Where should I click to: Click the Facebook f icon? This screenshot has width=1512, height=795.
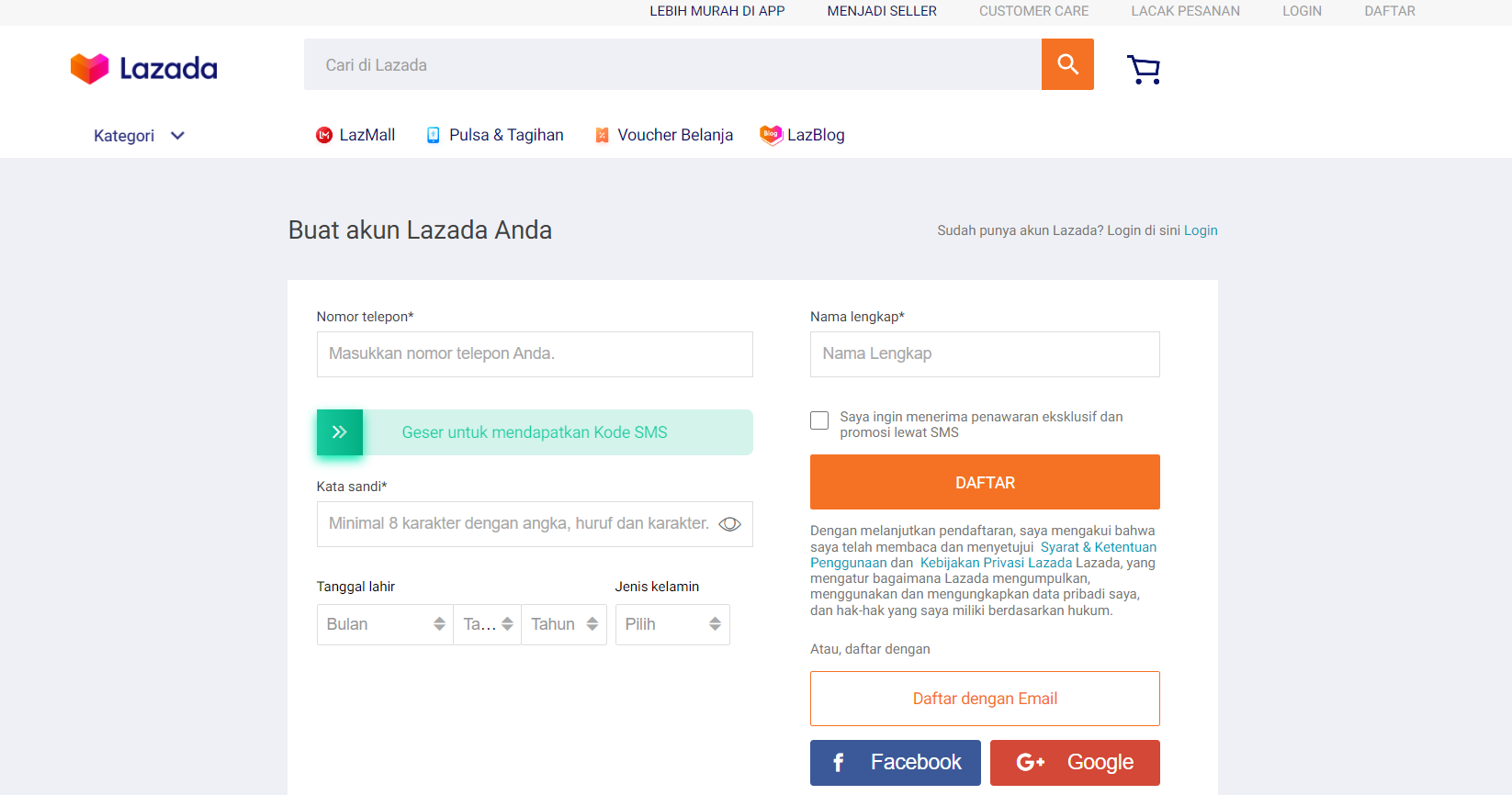[x=838, y=763]
